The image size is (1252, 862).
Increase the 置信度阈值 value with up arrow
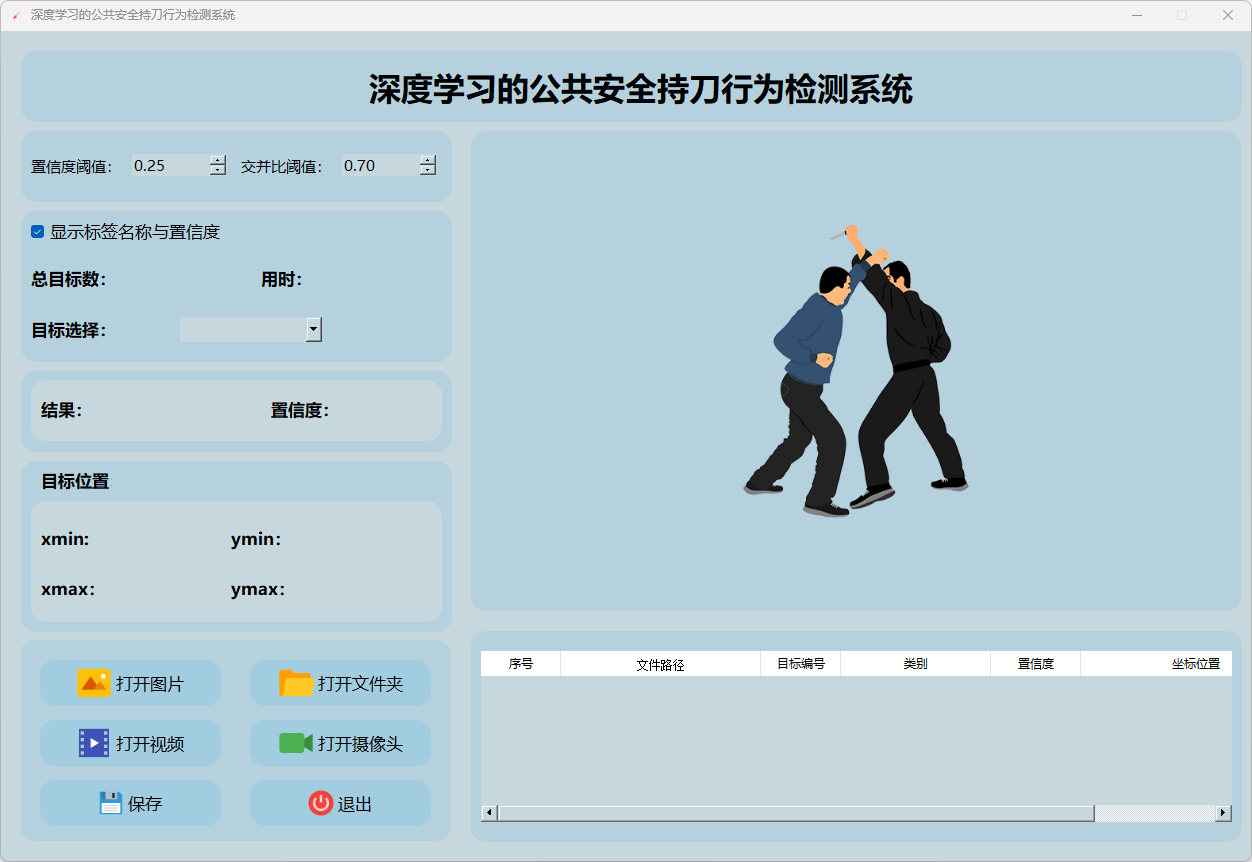pos(218,161)
